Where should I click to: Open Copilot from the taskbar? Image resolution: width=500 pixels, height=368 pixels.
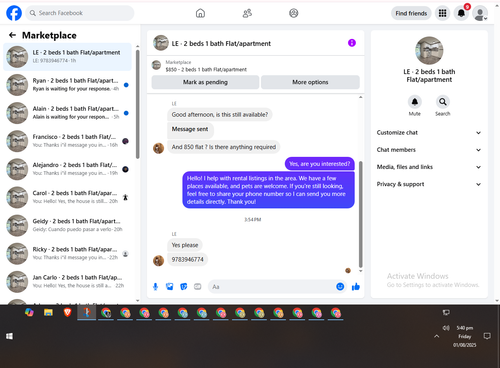pos(29,313)
